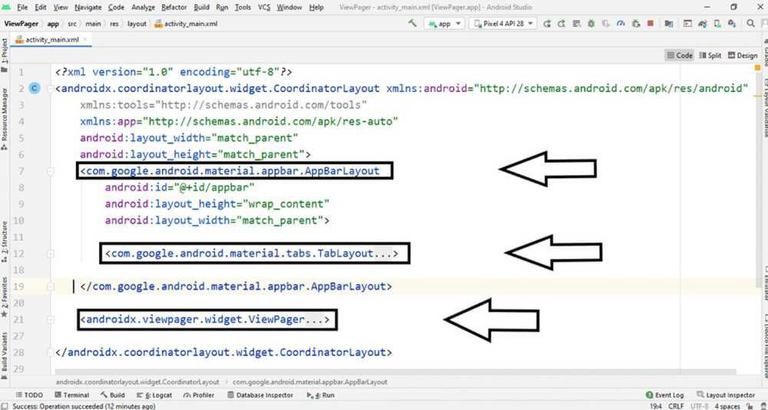Open the Analyze menu
The height and width of the screenshot is (410, 768).
pos(144,7)
